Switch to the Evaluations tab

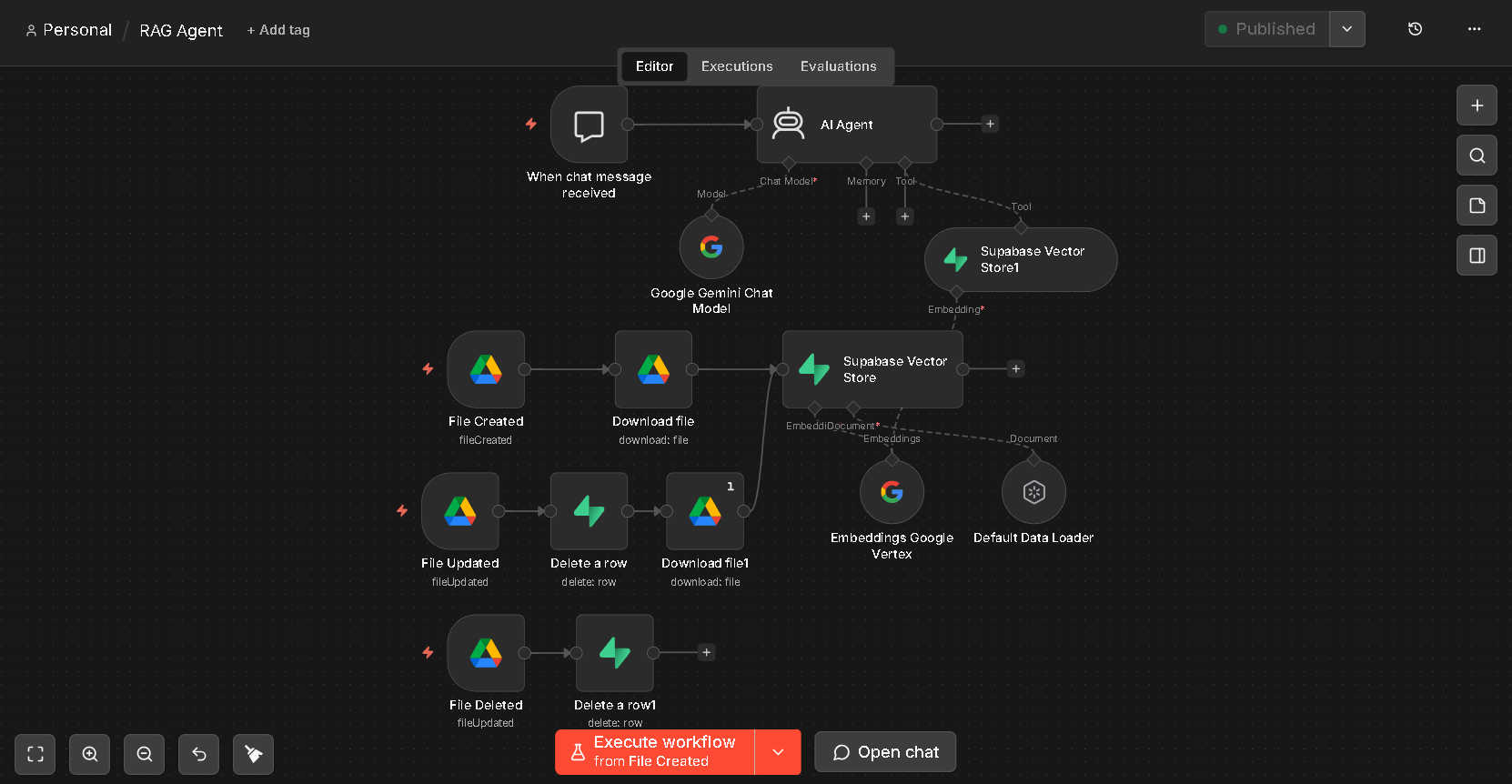[839, 66]
